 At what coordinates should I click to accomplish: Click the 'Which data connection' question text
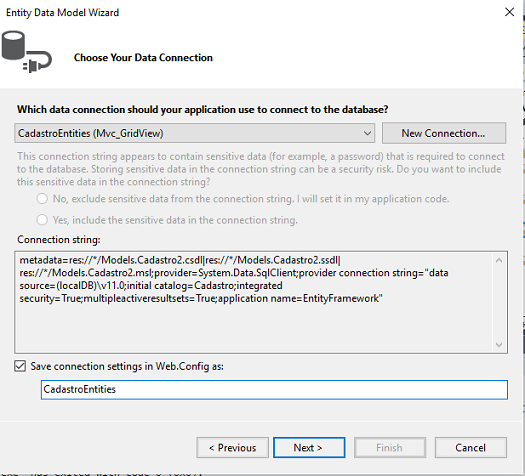click(x=203, y=109)
